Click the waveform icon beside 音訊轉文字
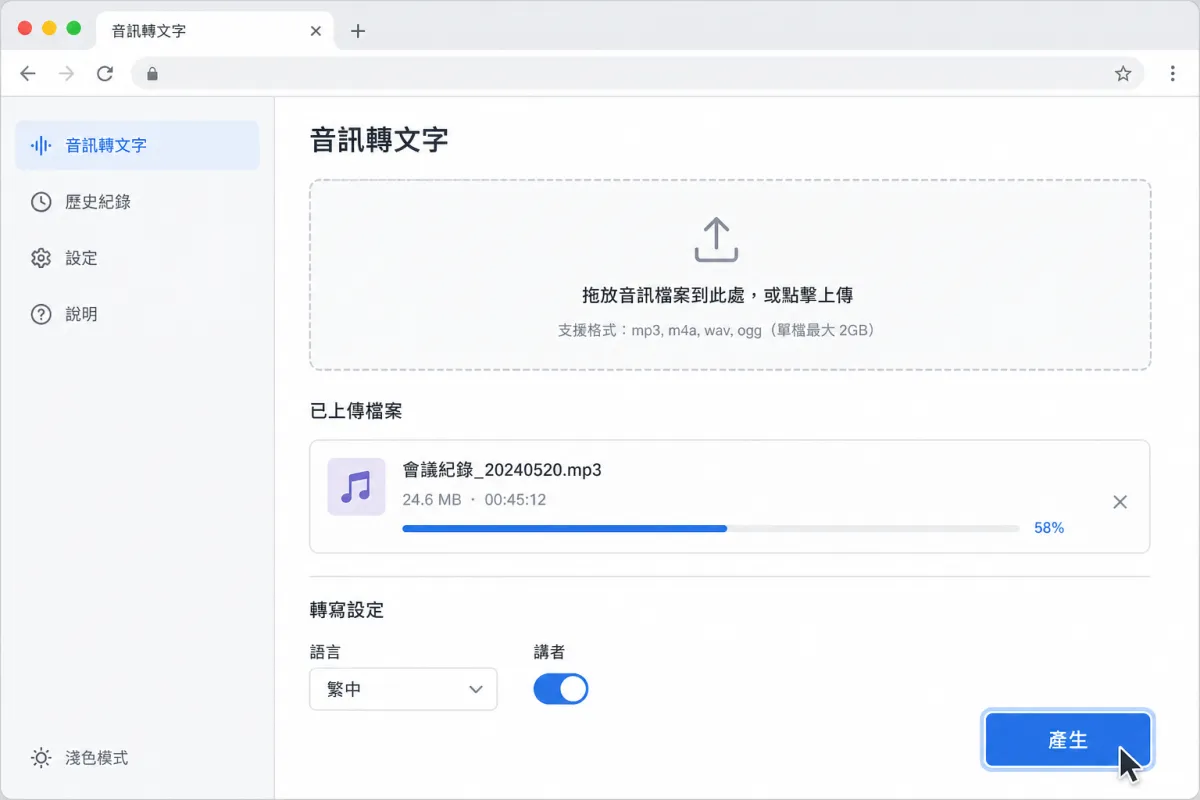 pyautogui.click(x=41, y=145)
